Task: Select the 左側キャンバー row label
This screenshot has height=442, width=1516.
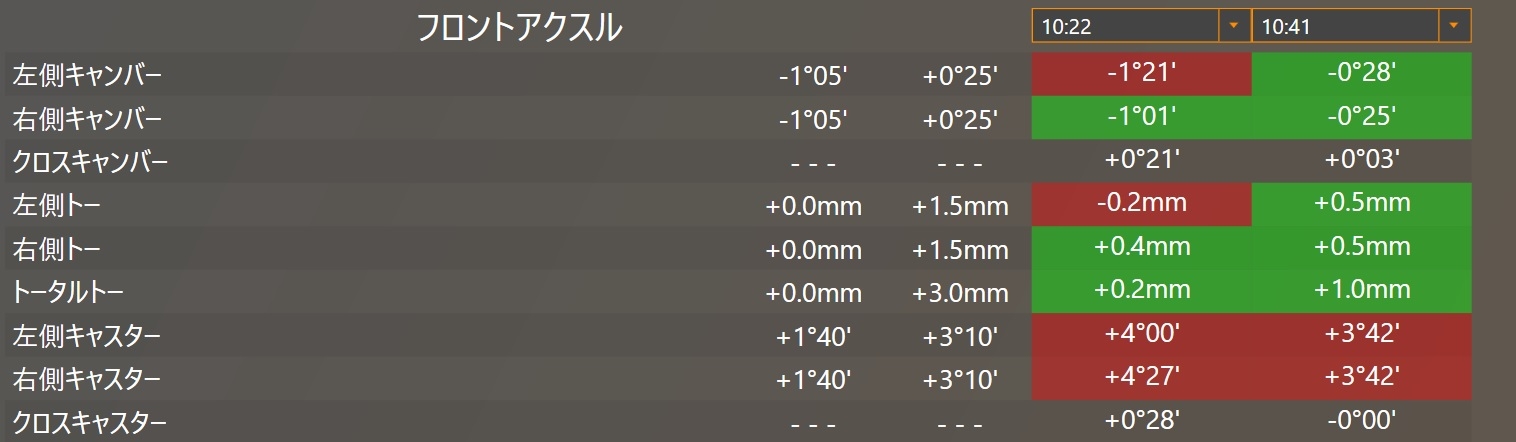Action: click(x=87, y=75)
